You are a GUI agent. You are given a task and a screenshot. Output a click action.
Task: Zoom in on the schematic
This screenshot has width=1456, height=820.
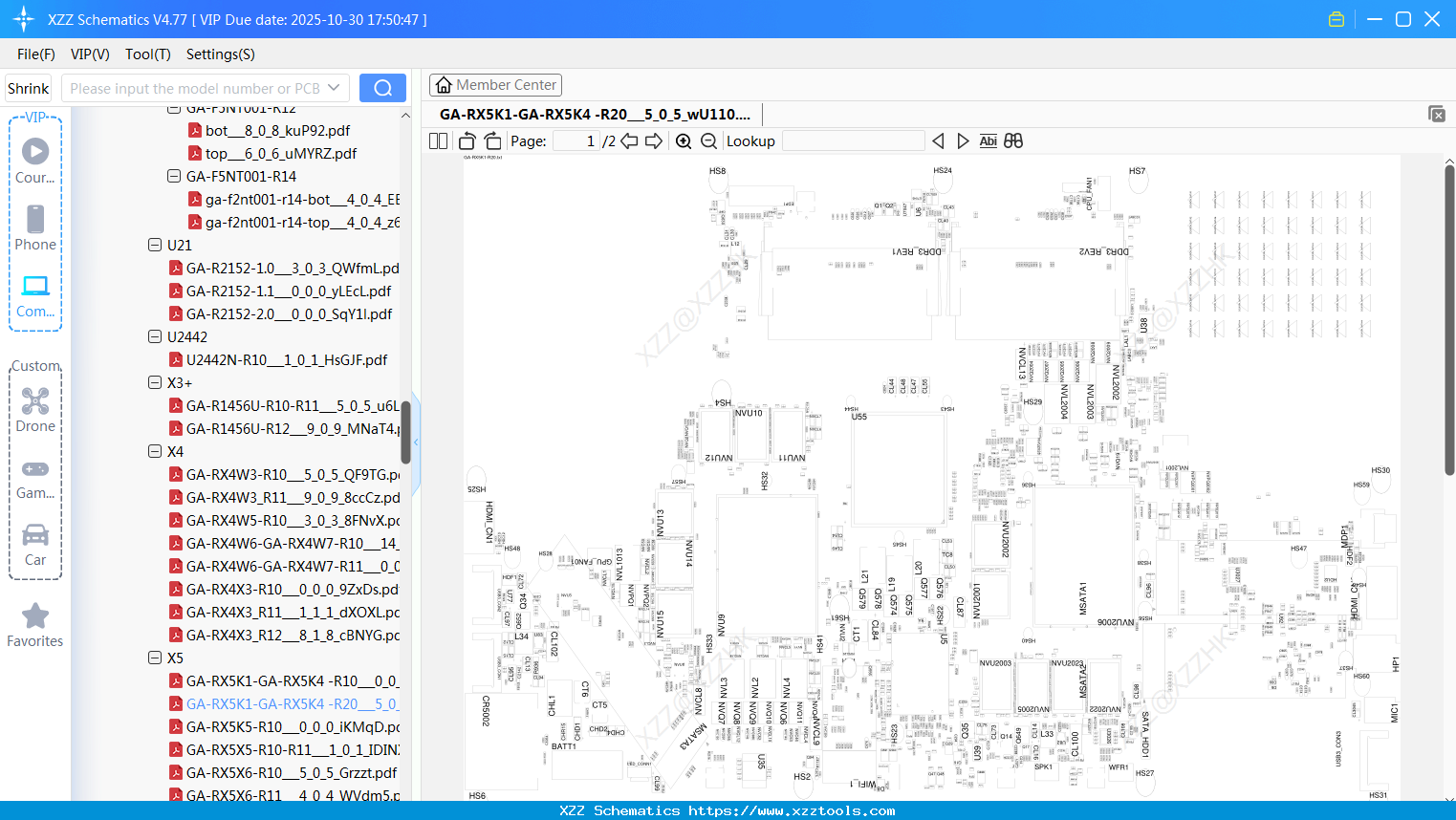684,141
